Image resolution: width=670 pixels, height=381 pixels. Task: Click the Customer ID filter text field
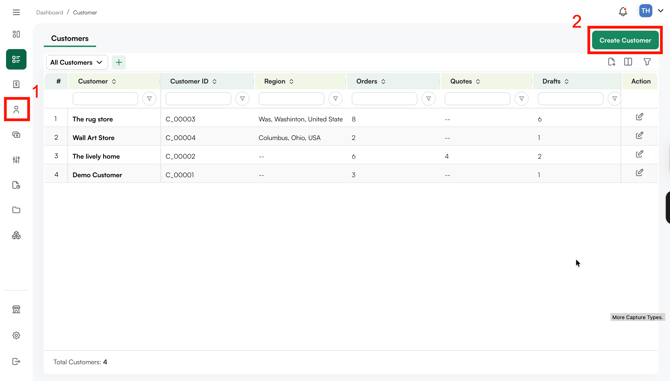click(x=198, y=99)
